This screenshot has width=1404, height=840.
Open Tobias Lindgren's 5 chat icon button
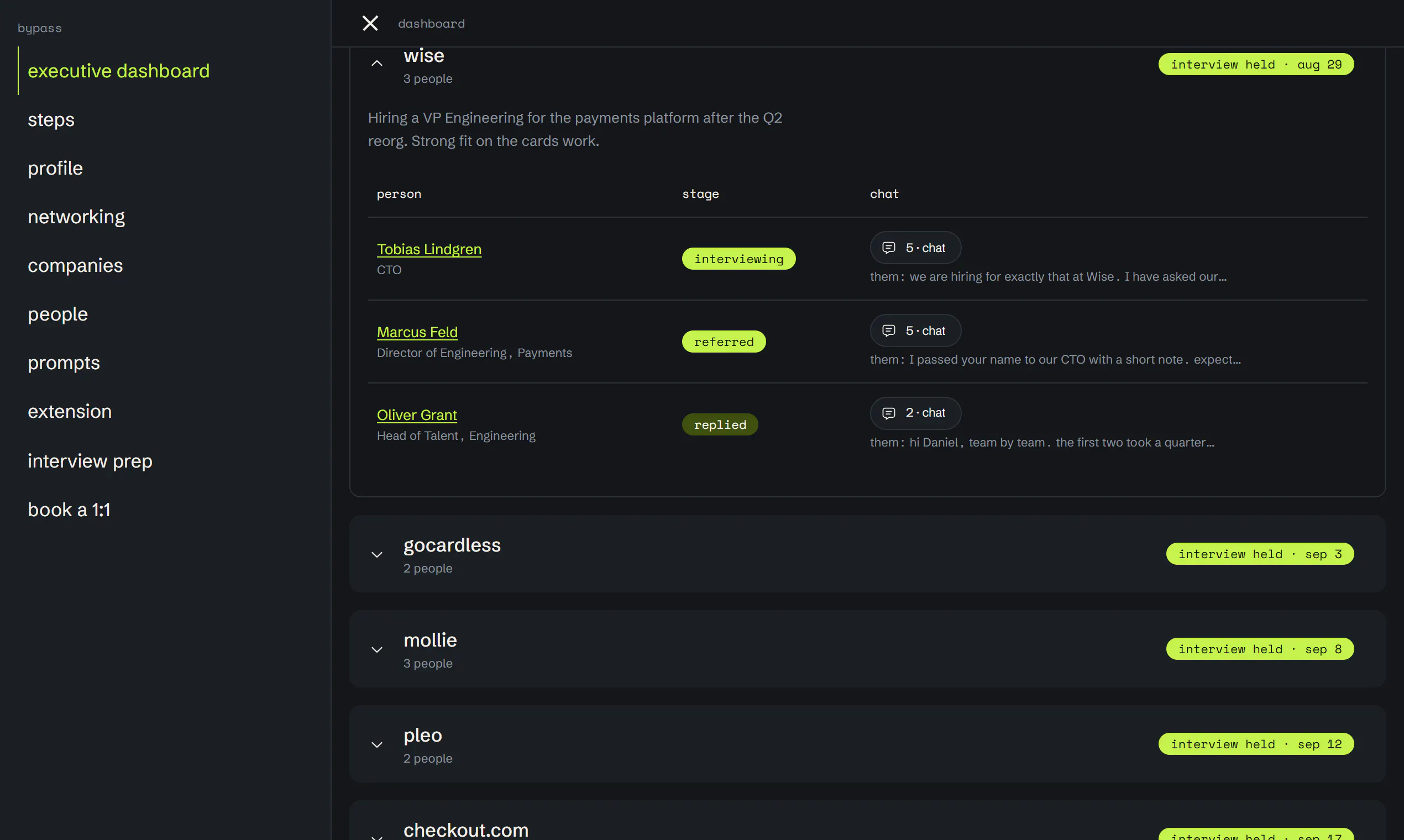(915, 248)
